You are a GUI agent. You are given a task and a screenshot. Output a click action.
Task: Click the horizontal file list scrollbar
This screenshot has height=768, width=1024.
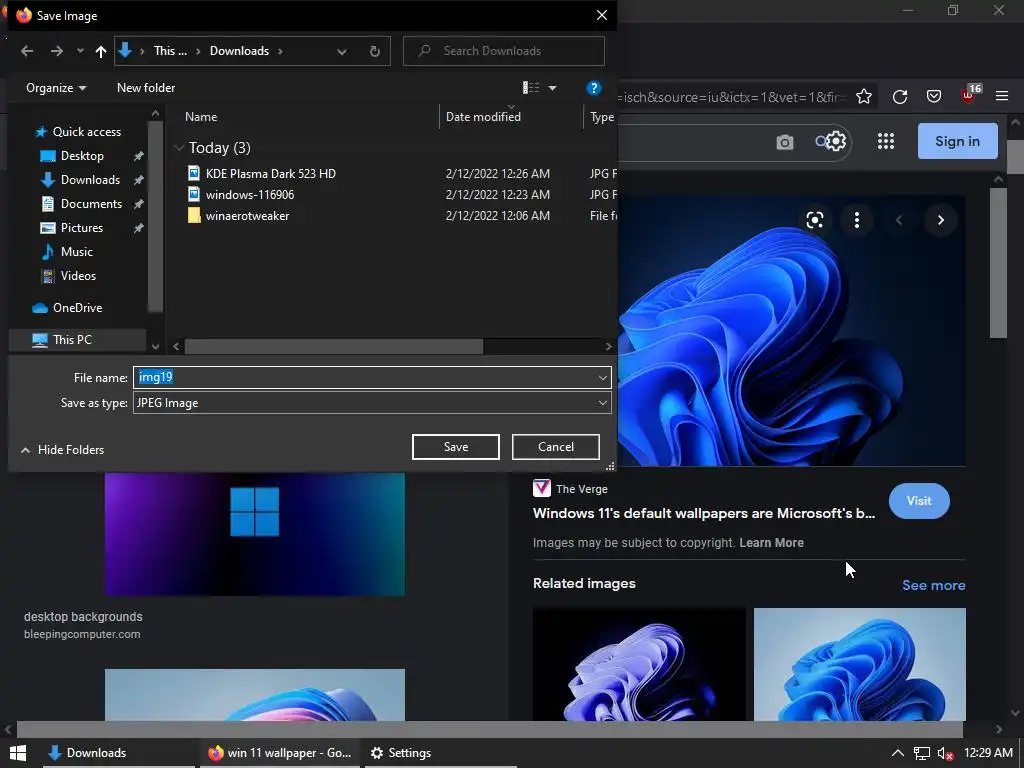[334, 347]
